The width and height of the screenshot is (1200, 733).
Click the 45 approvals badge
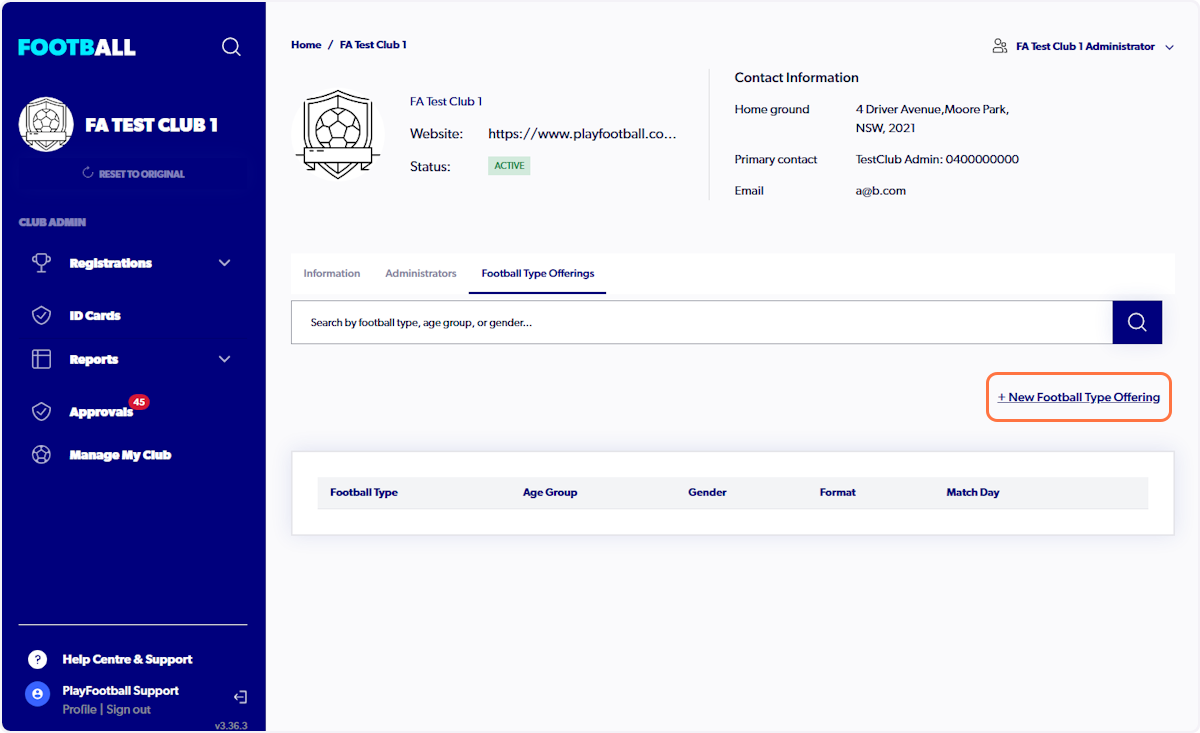(x=139, y=402)
